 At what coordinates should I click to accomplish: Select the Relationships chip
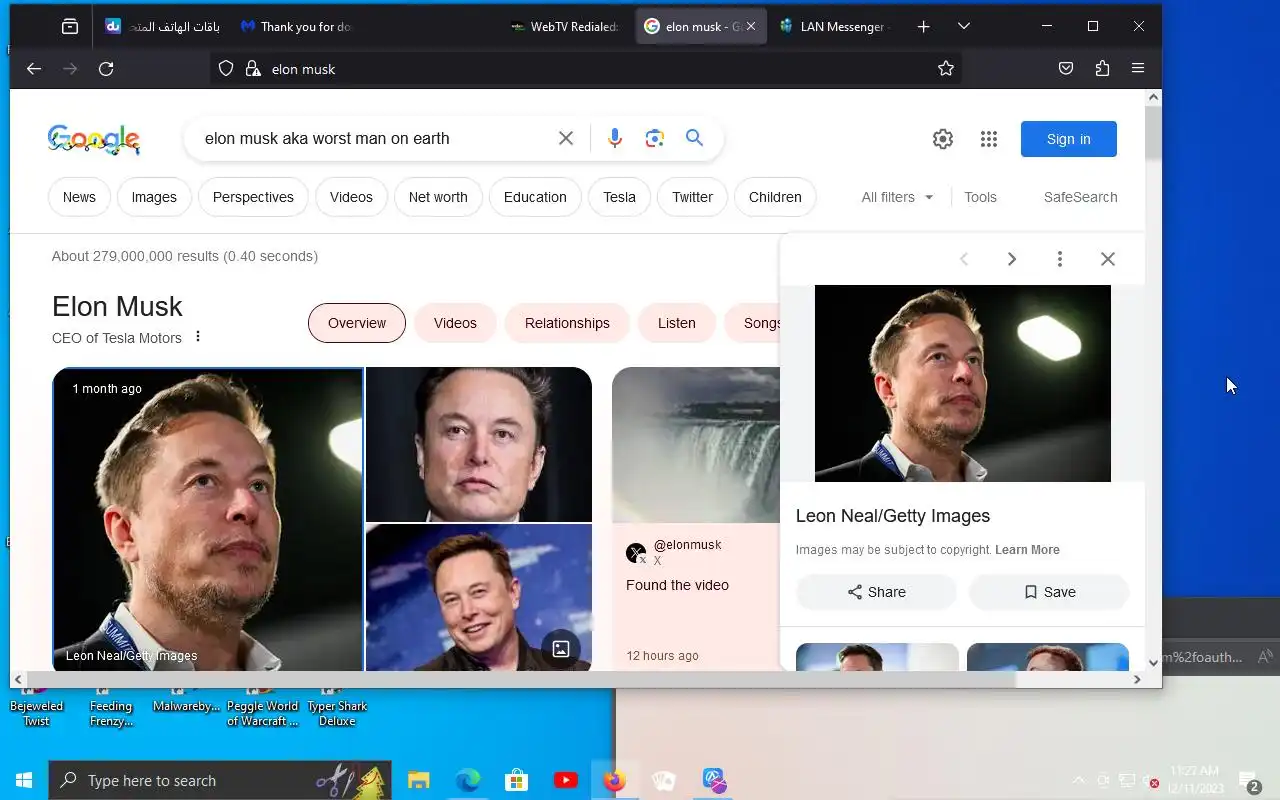[x=567, y=323]
